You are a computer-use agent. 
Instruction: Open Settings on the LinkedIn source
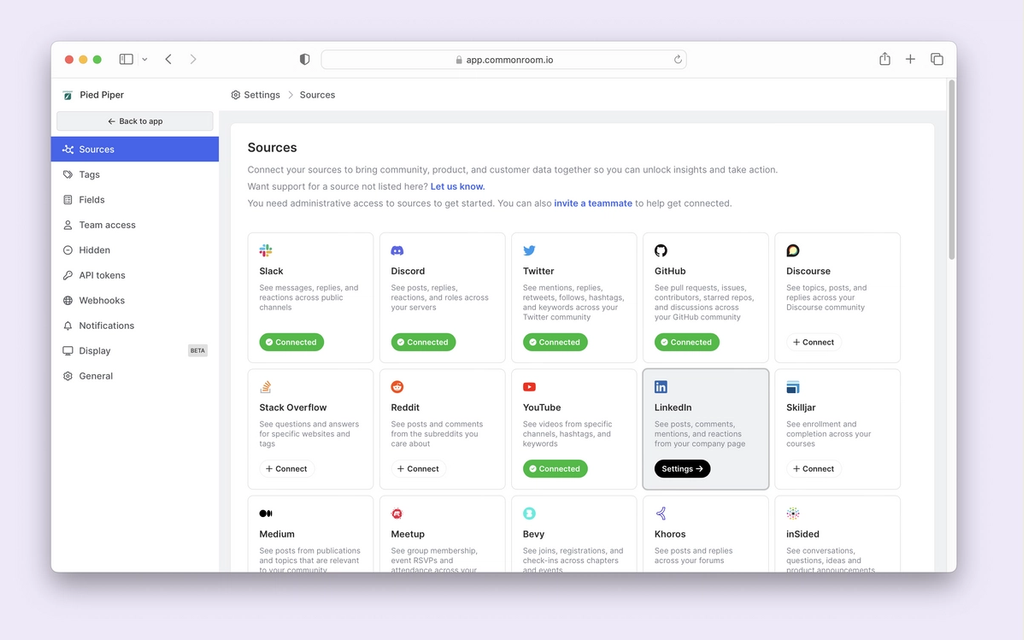tap(682, 468)
